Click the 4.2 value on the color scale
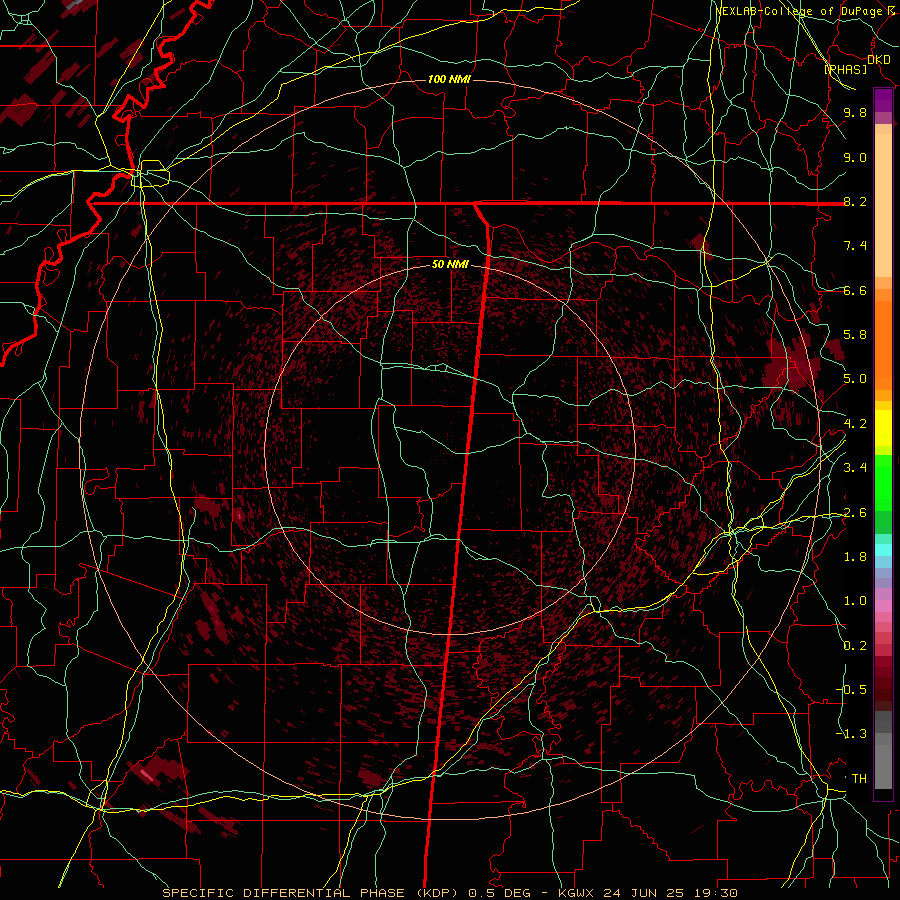 [855, 424]
